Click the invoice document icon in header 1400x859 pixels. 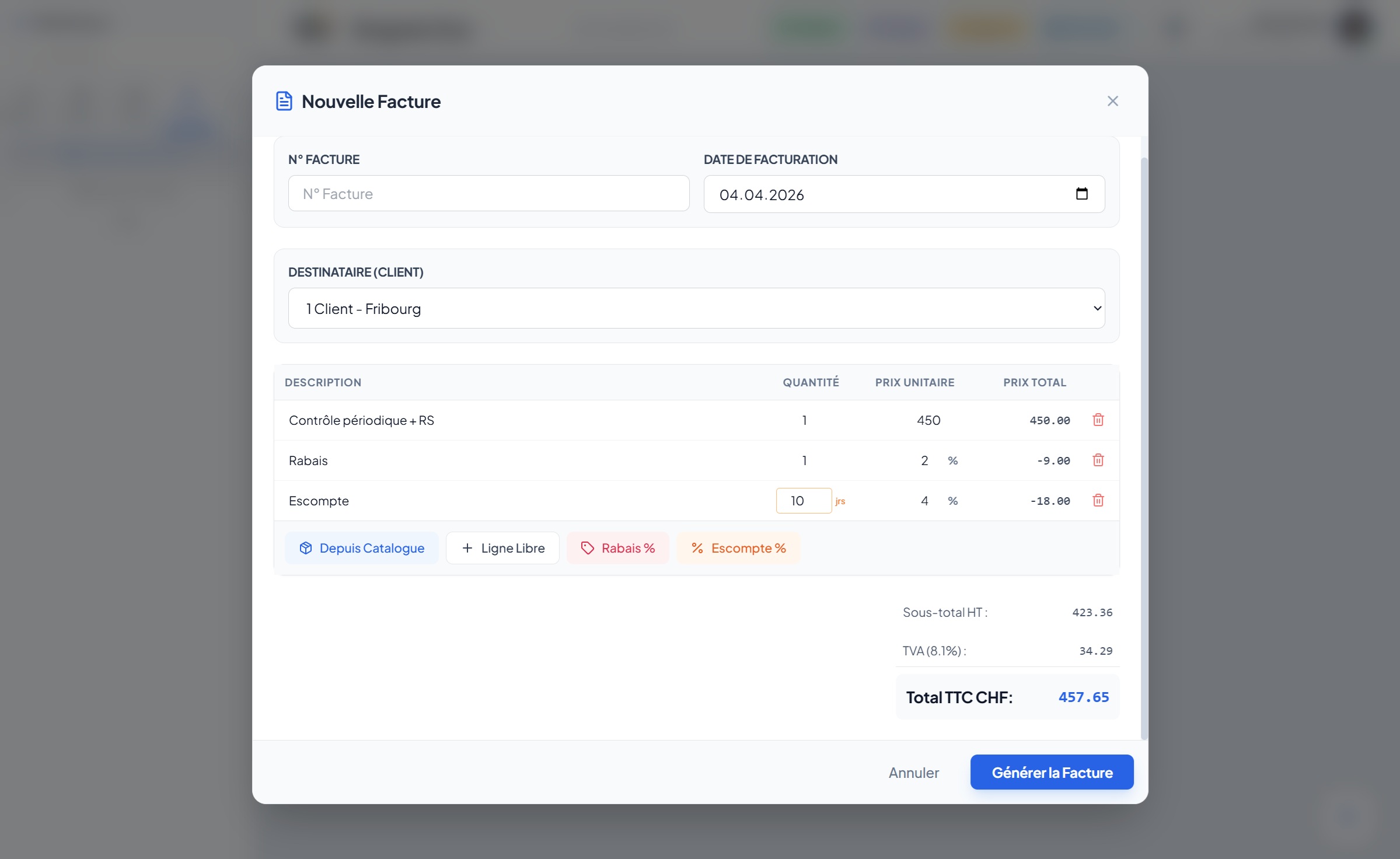point(284,101)
